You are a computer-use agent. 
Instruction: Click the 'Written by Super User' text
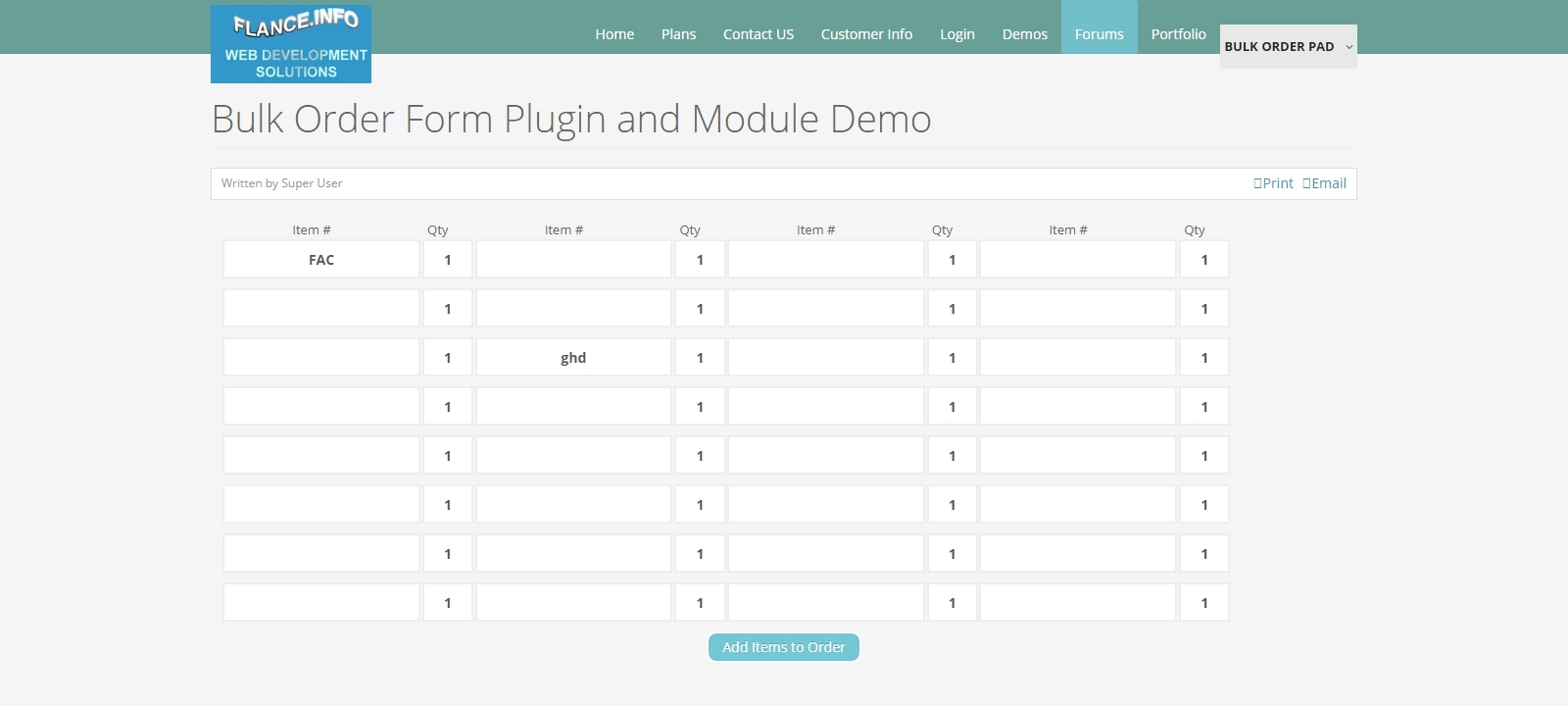[x=281, y=183]
